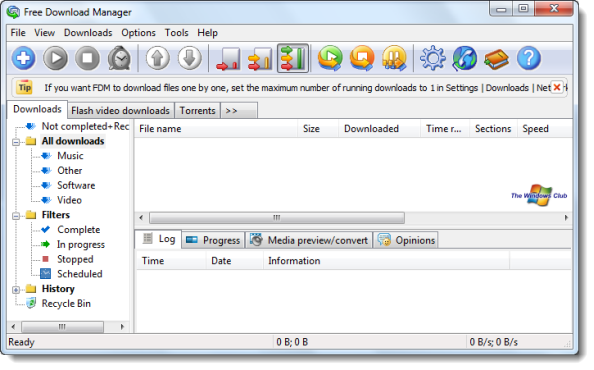Switch to the Downloads tab
The width and height of the screenshot is (594, 370).
tap(37, 109)
